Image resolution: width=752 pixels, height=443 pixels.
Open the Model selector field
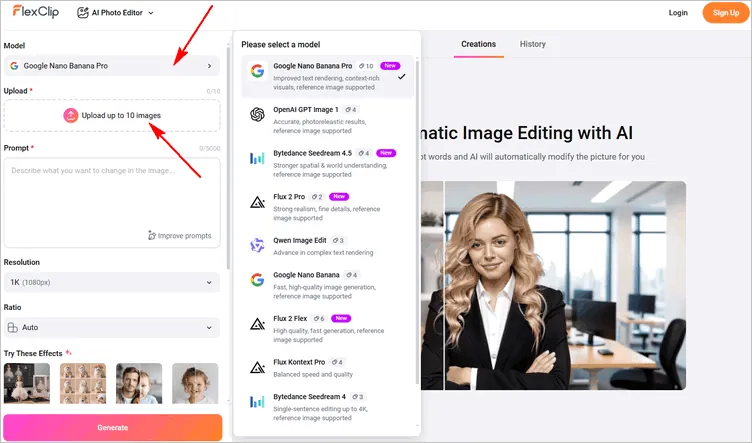click(x=112, y=66)
